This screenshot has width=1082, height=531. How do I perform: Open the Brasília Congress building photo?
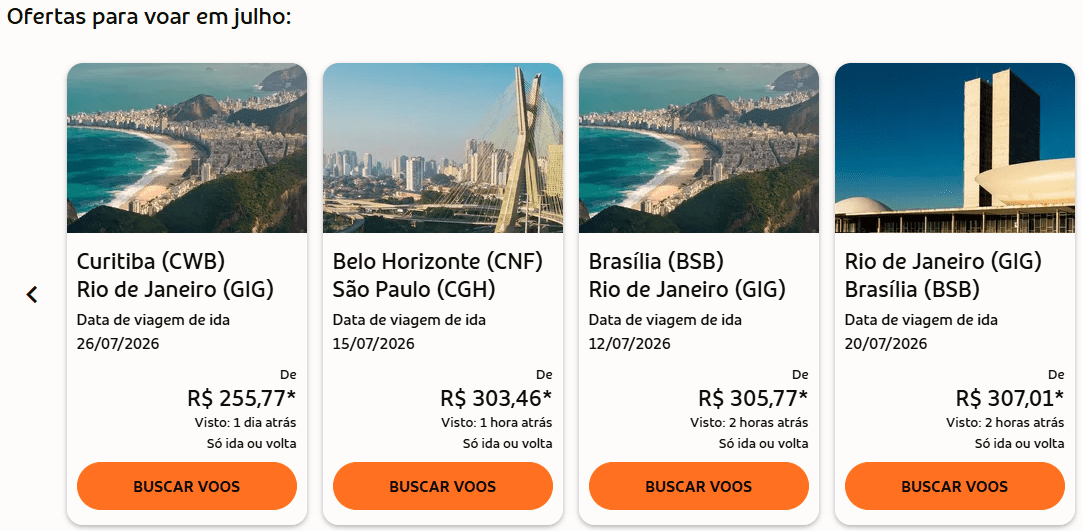(955, 148)
